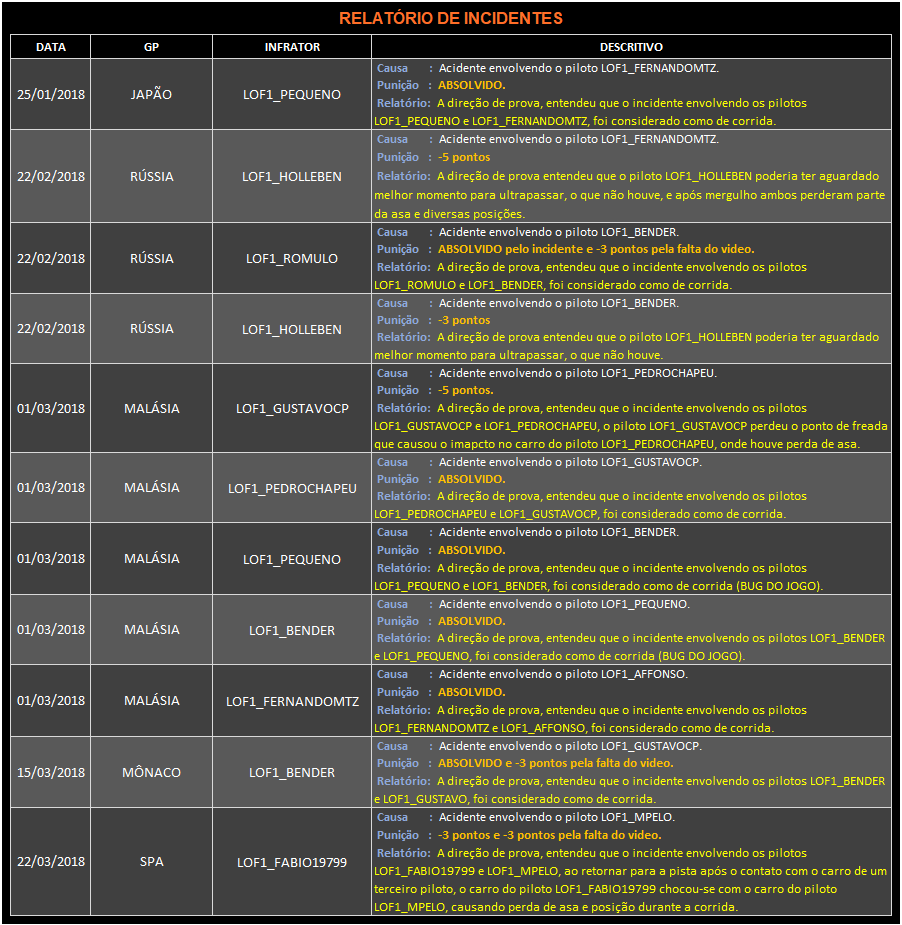Select the MÔNACO GP cell
902x925 pixels.
pyautogui.click(x=152, y=772)
